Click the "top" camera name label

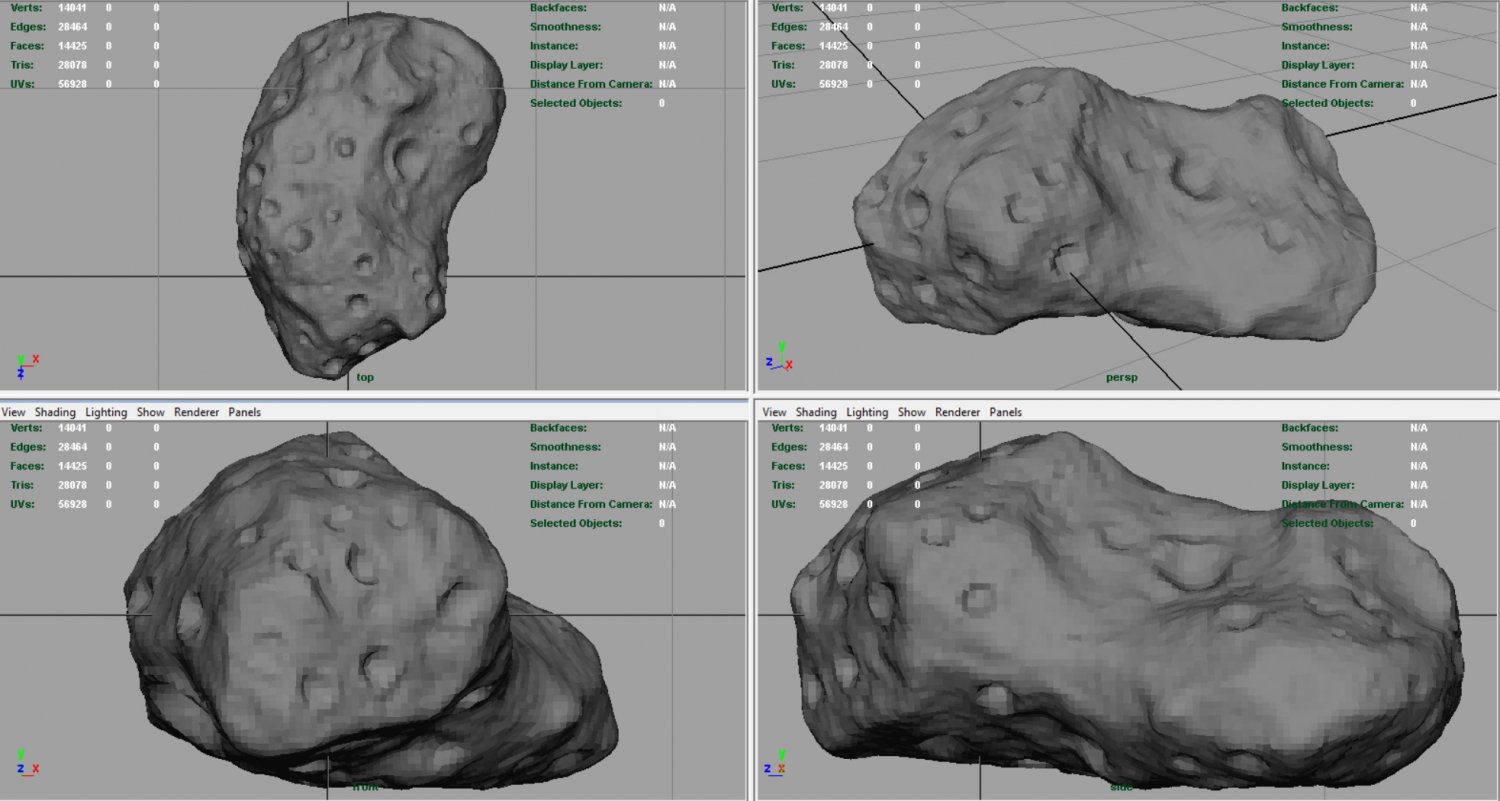[365, 377]
